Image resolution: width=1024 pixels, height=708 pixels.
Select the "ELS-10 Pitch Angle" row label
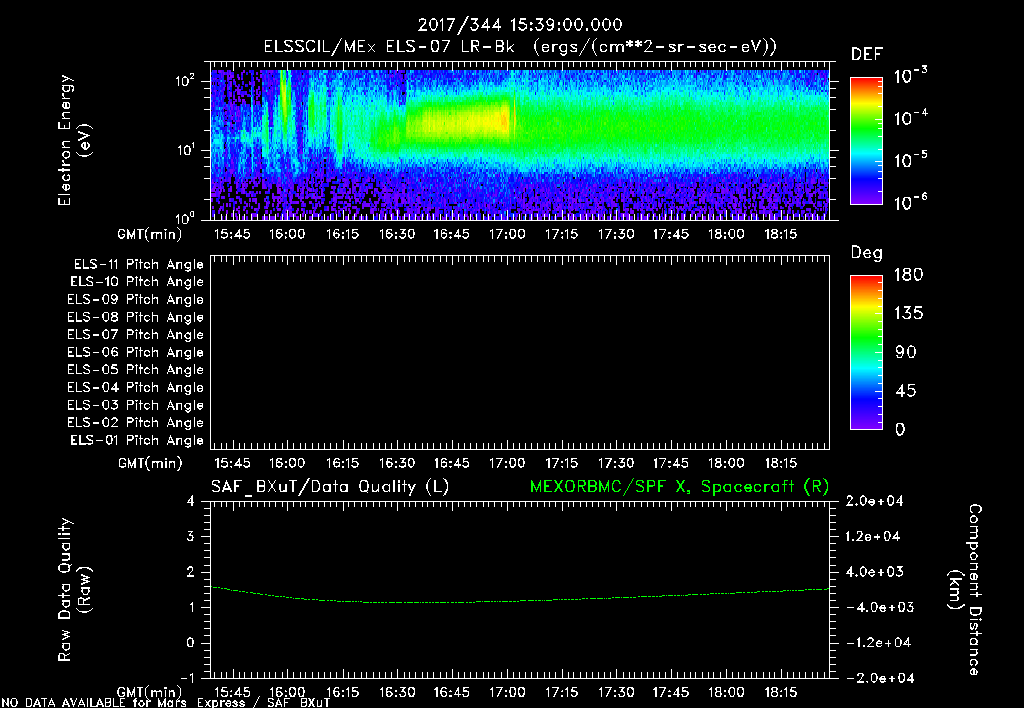tap(137, 282)
